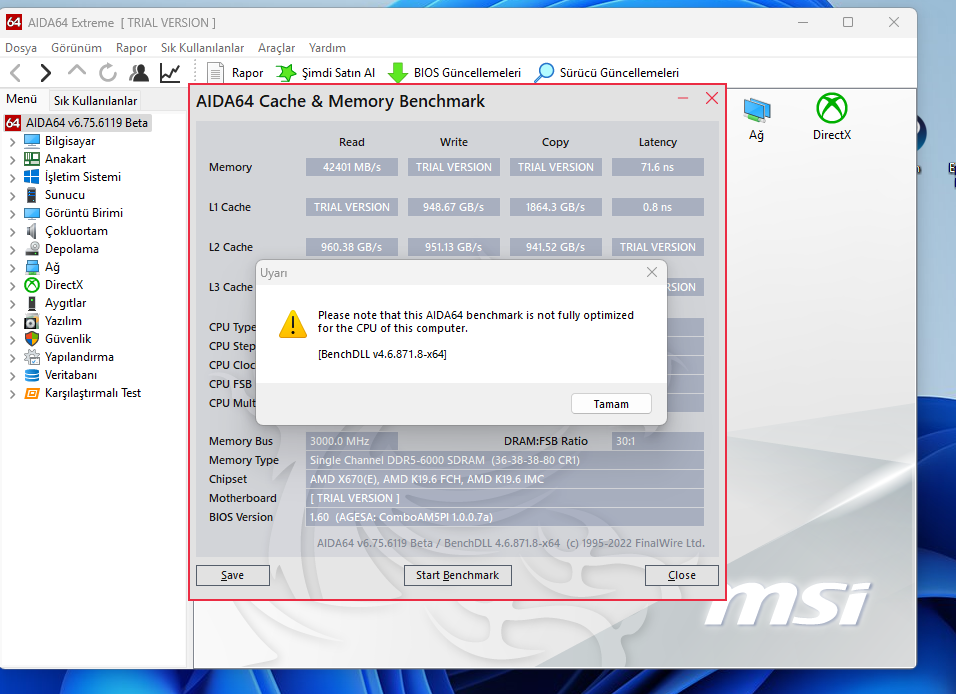The width and height of the screenshot is (956, 694).
Task: Open the Ağ network icon in right pane
Action: 757,119
